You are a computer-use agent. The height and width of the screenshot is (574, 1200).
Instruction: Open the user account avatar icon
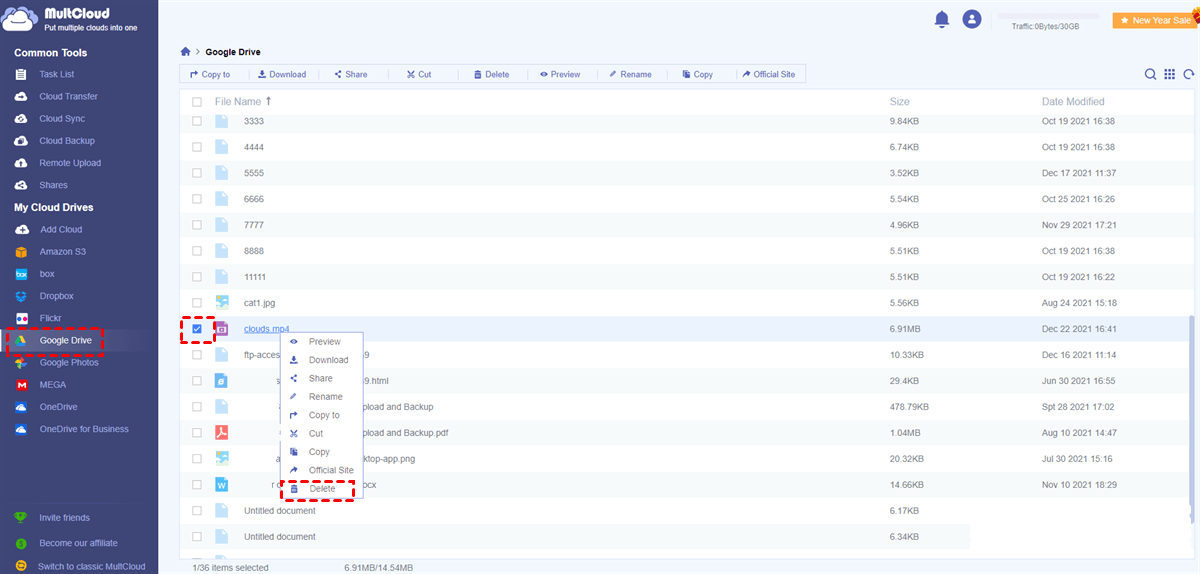(971, 19)
